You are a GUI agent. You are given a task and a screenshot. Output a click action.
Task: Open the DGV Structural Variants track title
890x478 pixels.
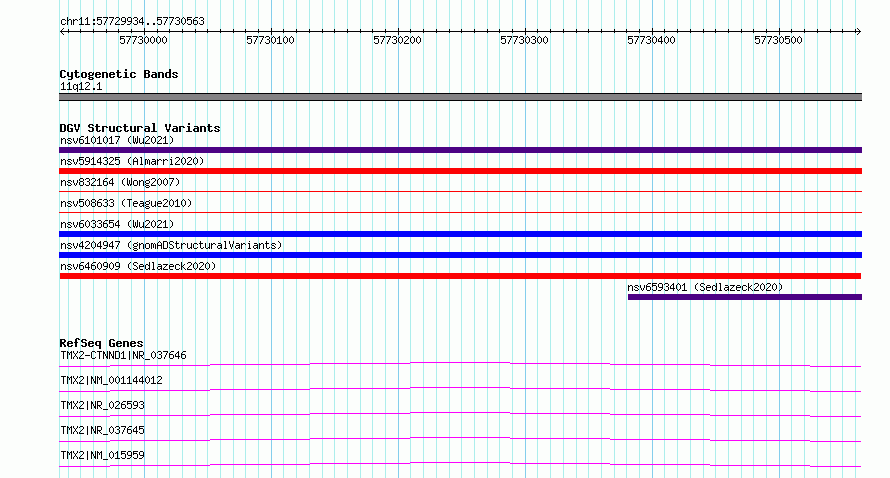click(140, 128)
